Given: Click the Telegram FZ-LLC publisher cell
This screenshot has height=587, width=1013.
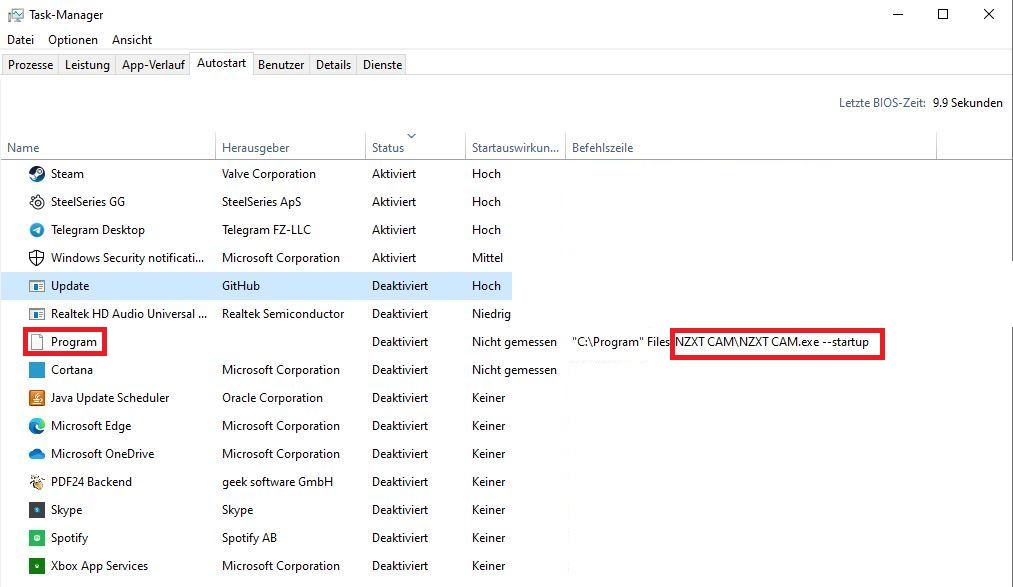Looking at the screenshot, I should coord(266,230).
